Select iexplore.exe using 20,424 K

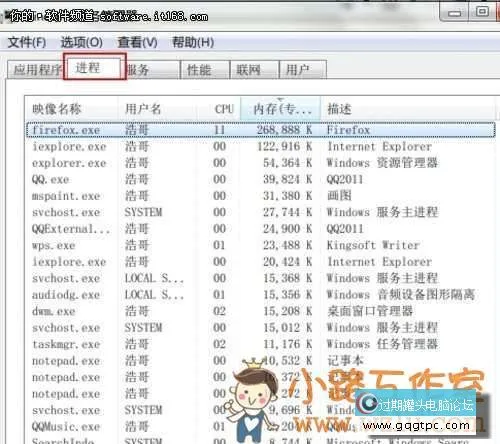point(261,262)
